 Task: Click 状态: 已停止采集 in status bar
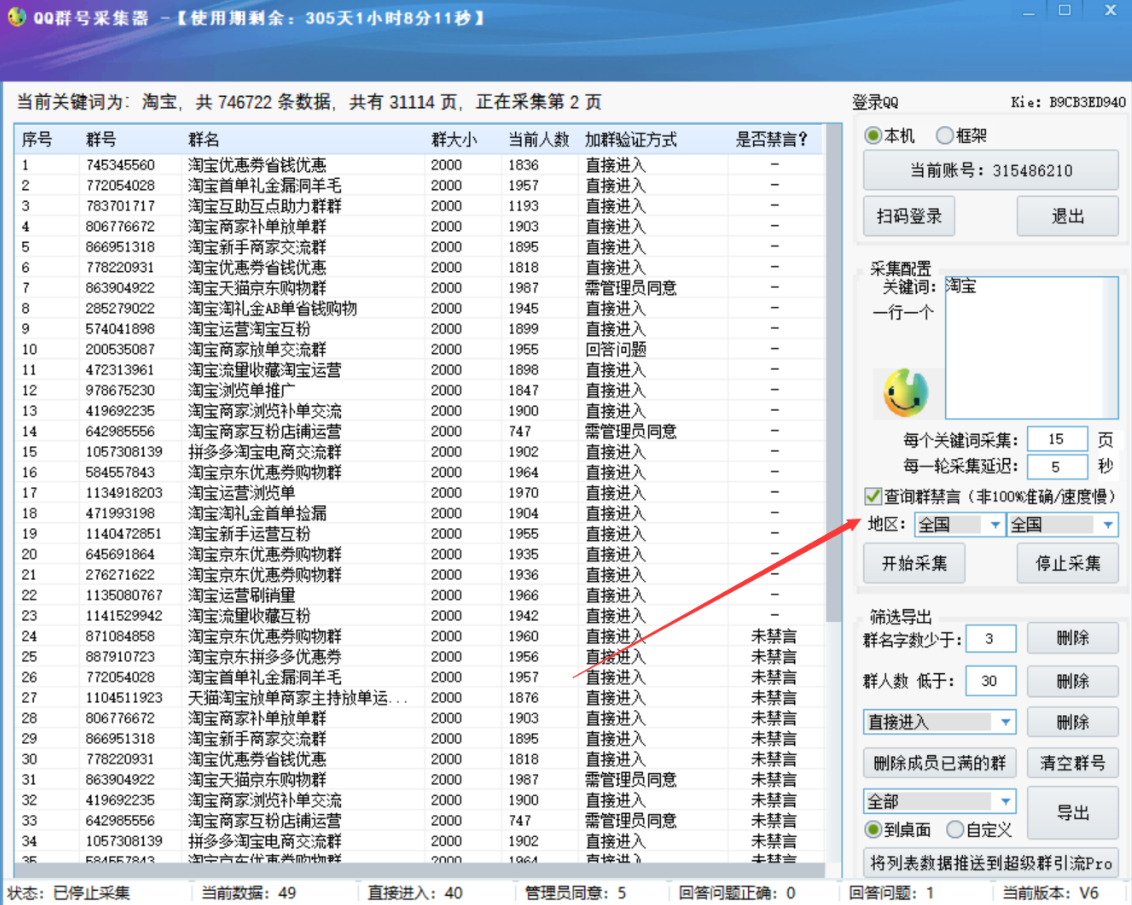[x=69, y=893]
